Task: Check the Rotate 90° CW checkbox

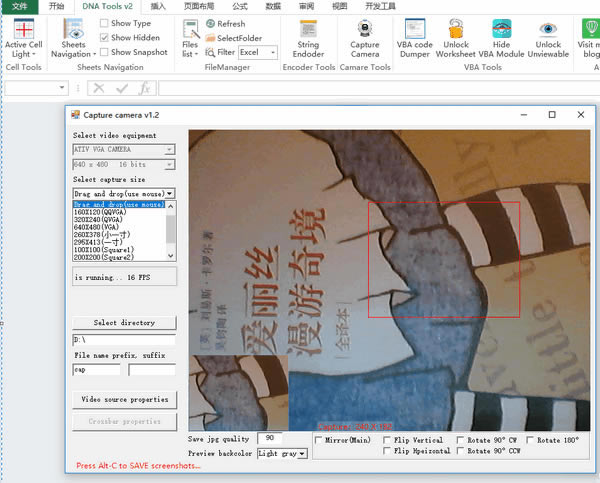Action: click(460, 440)
